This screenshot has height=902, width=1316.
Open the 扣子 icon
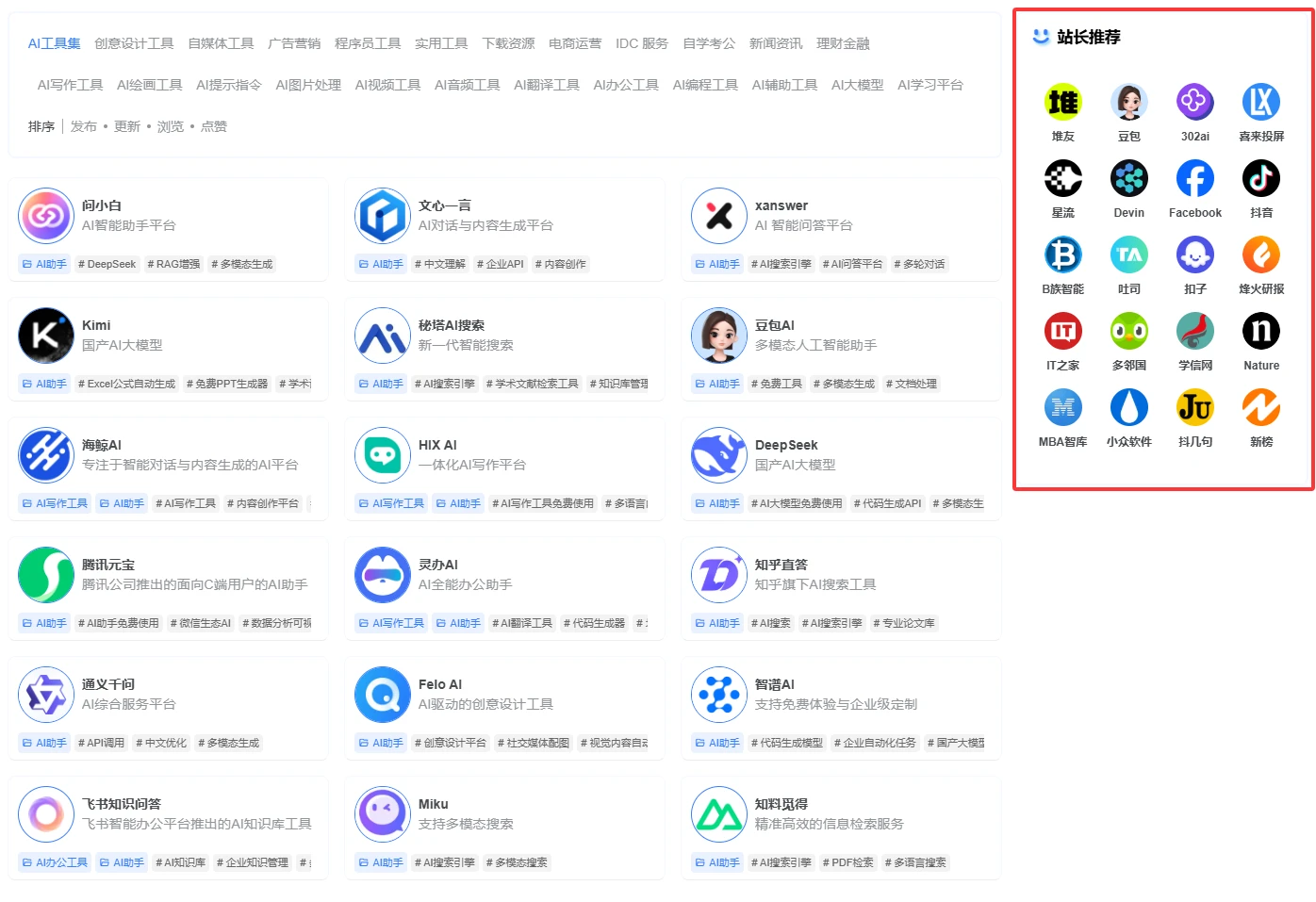(1194, 254)
